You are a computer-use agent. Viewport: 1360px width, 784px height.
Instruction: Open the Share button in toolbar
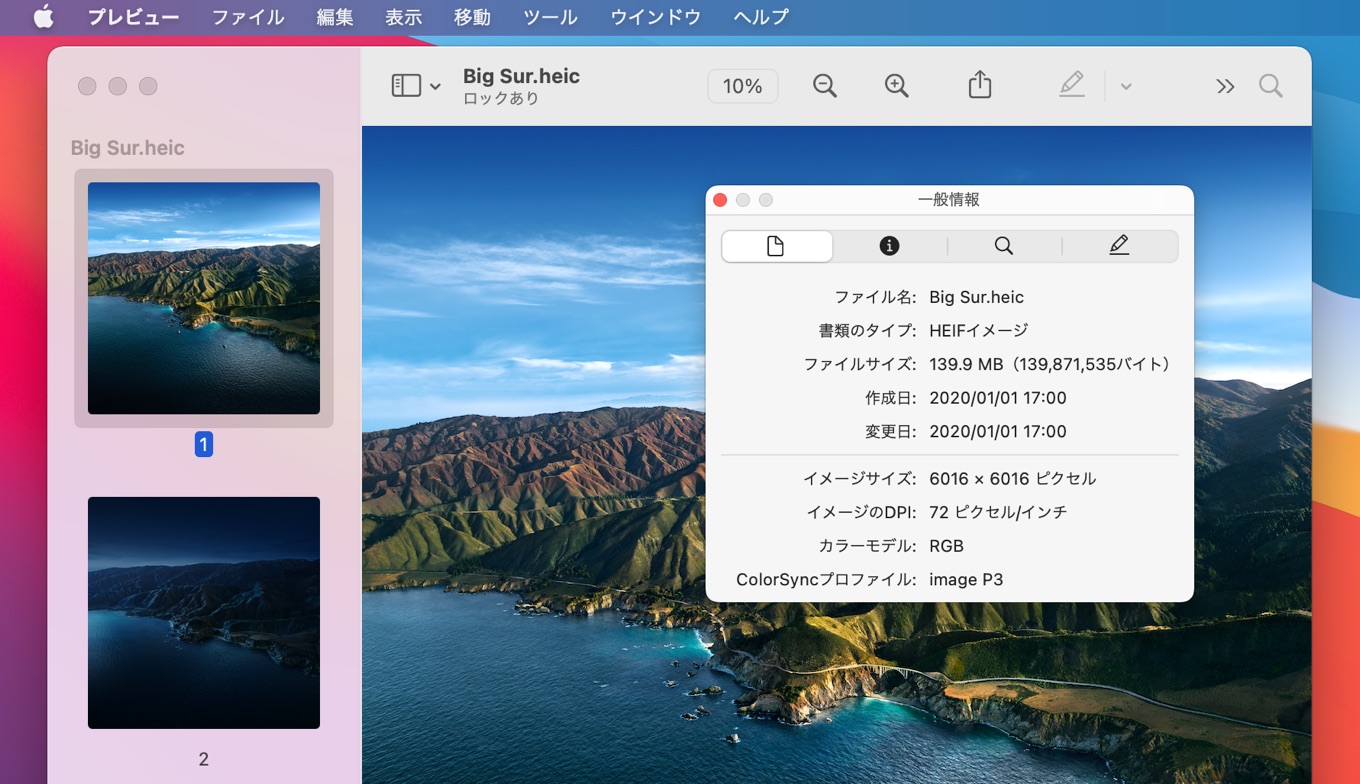(x=980, y=85)
